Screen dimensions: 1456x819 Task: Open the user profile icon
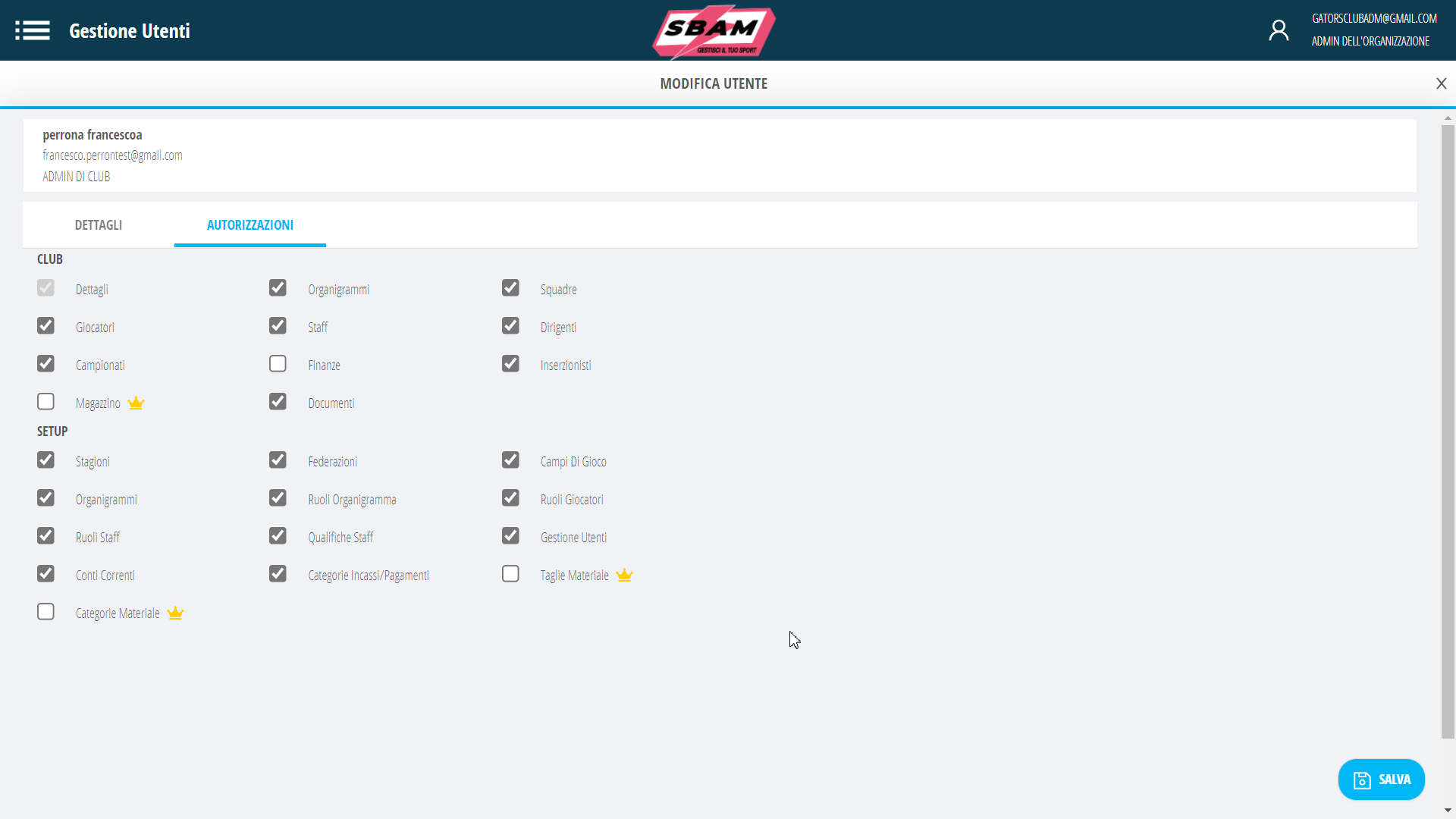pos(1279,30)
